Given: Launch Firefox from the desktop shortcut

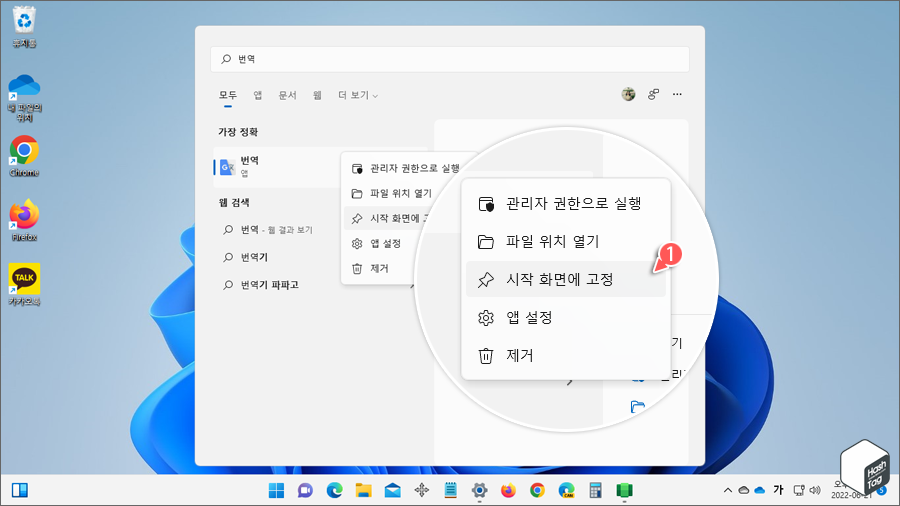Looking at the screenshot, I should click(x=24, y=220).
